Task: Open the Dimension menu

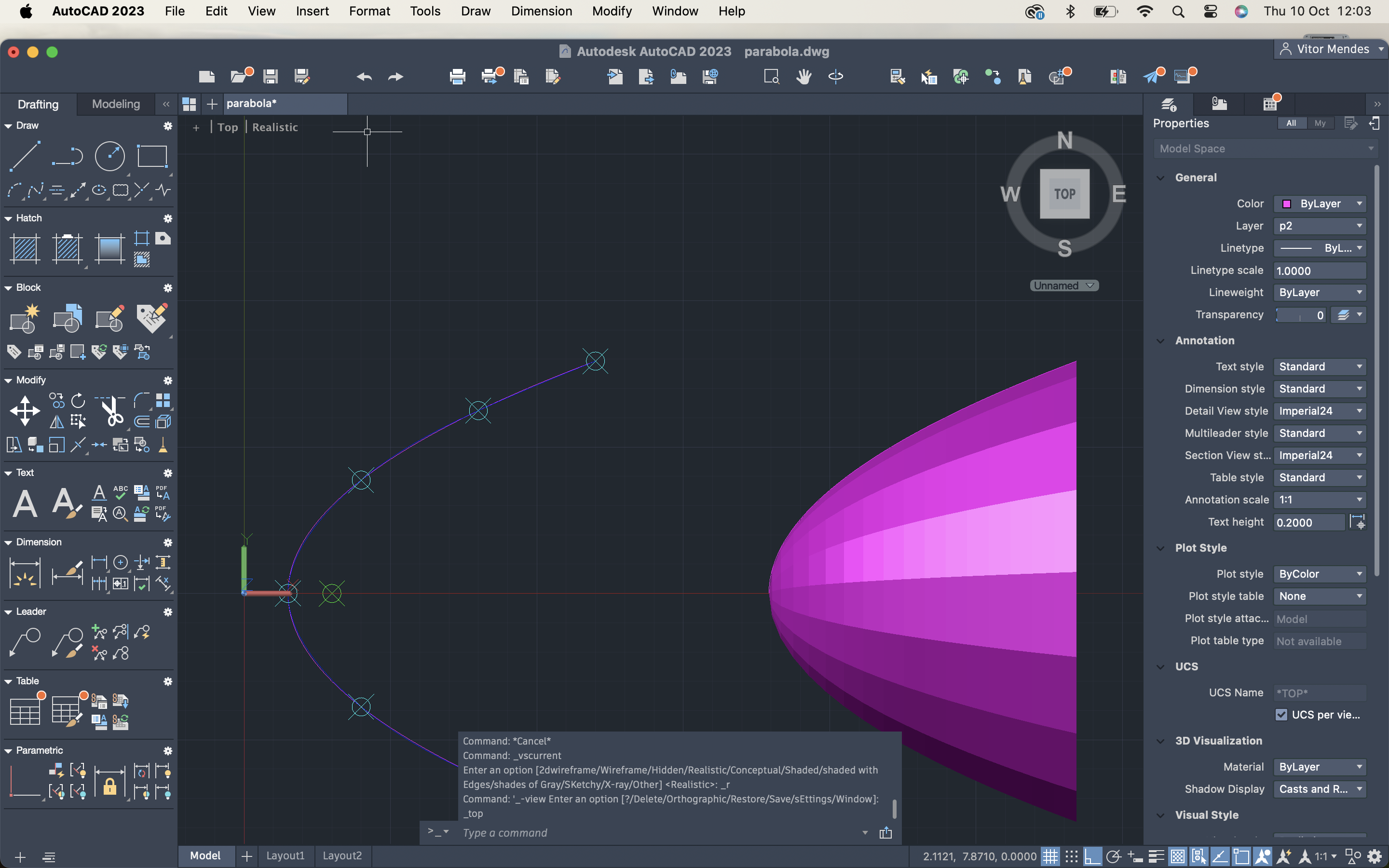Action: point(541,11)
